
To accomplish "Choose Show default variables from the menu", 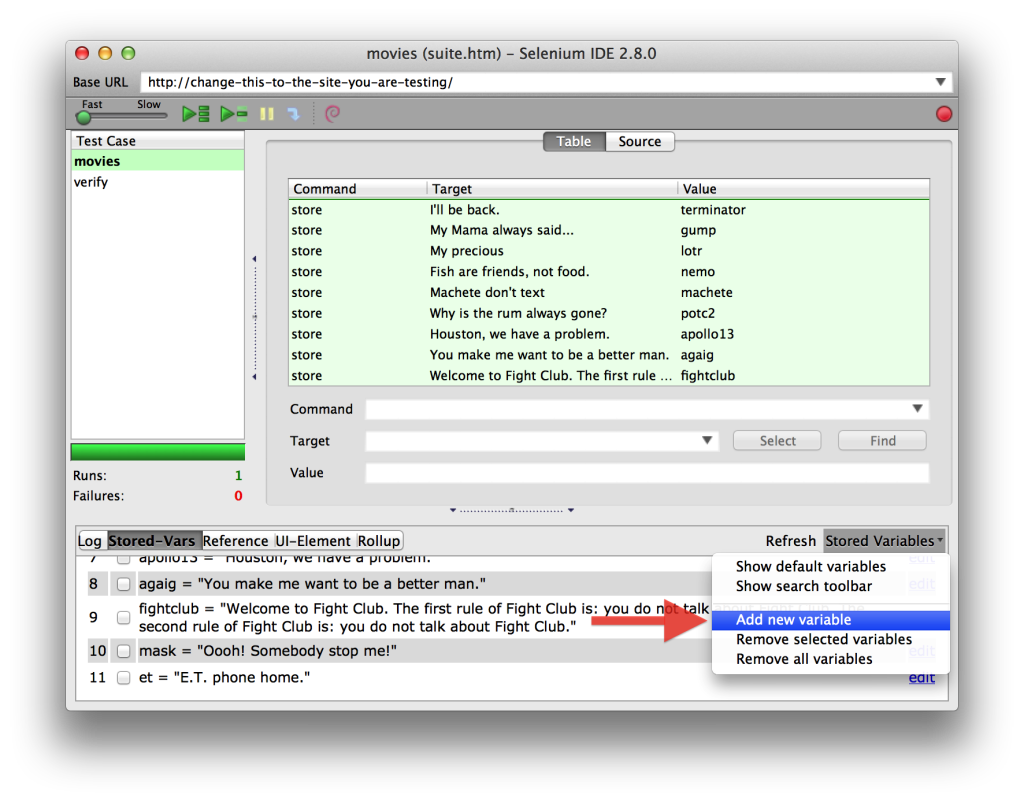I will tap(811, 566).
